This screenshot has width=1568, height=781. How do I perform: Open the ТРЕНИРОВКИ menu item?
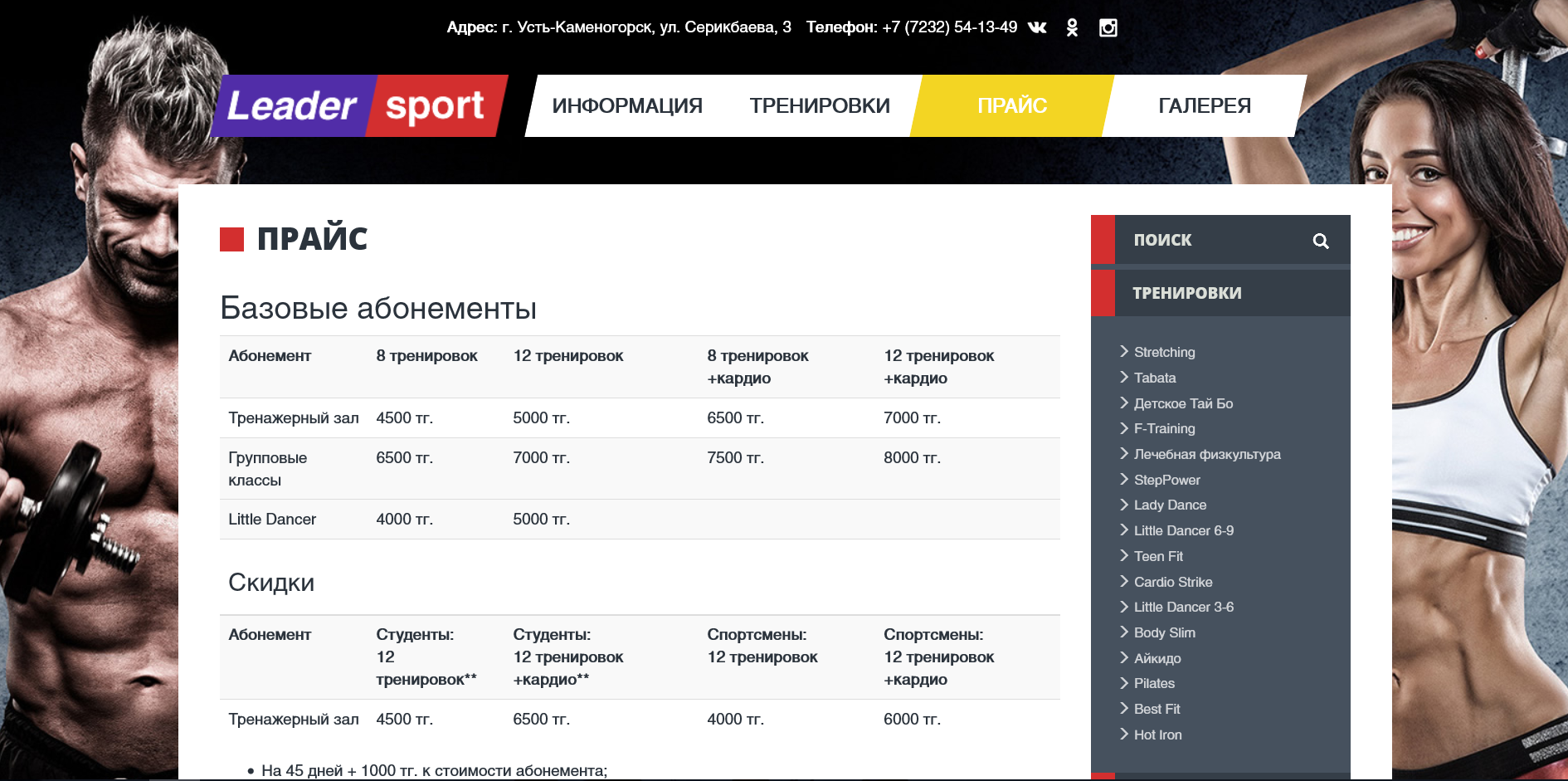point(820,105)
